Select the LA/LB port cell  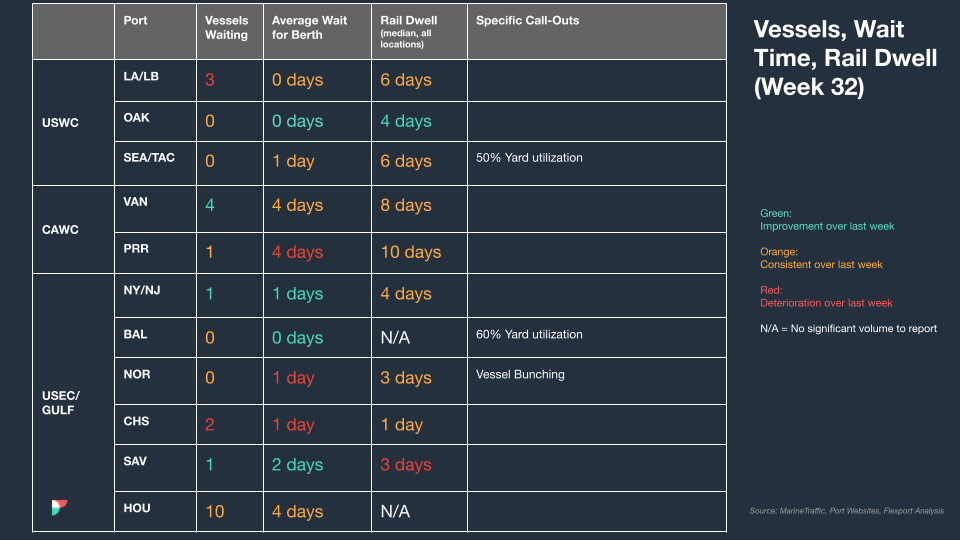(x=155, y=80)
